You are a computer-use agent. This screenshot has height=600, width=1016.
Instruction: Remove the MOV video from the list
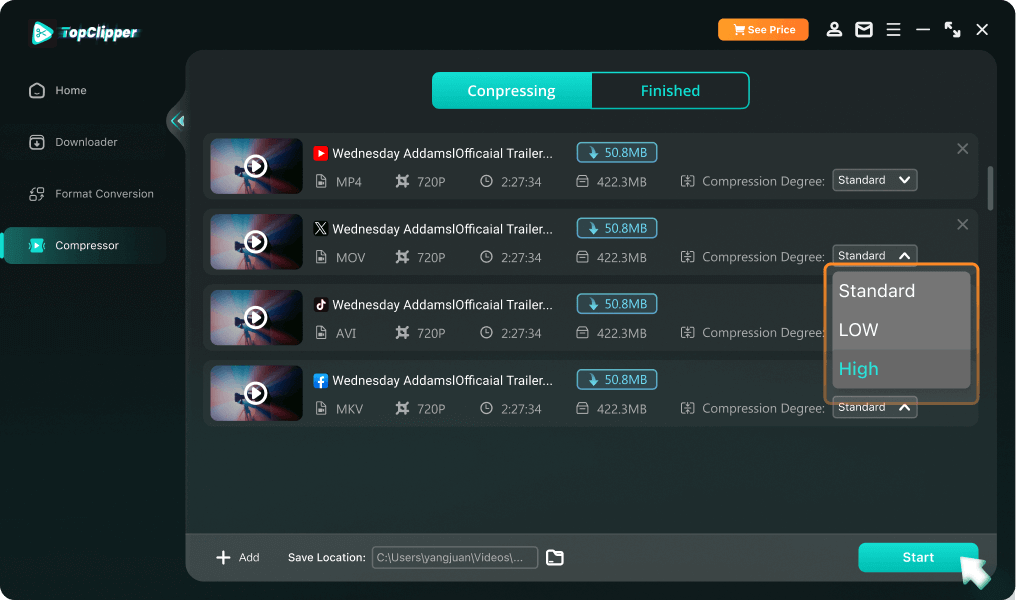tap(963, 225)
